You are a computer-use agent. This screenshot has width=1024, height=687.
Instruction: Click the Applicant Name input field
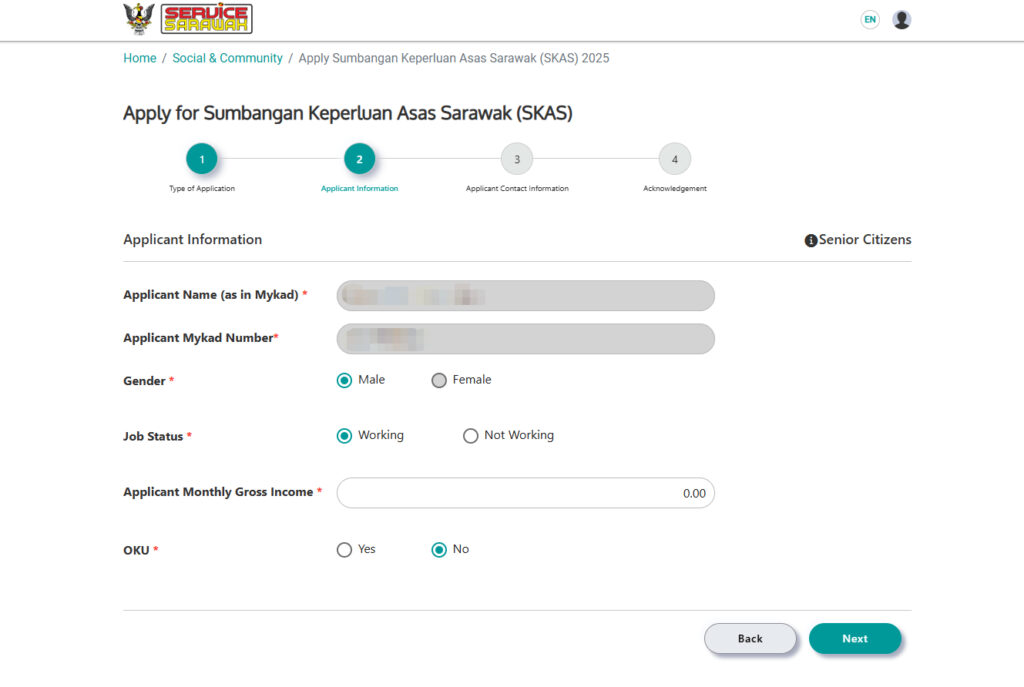click(x=526, y=296)
